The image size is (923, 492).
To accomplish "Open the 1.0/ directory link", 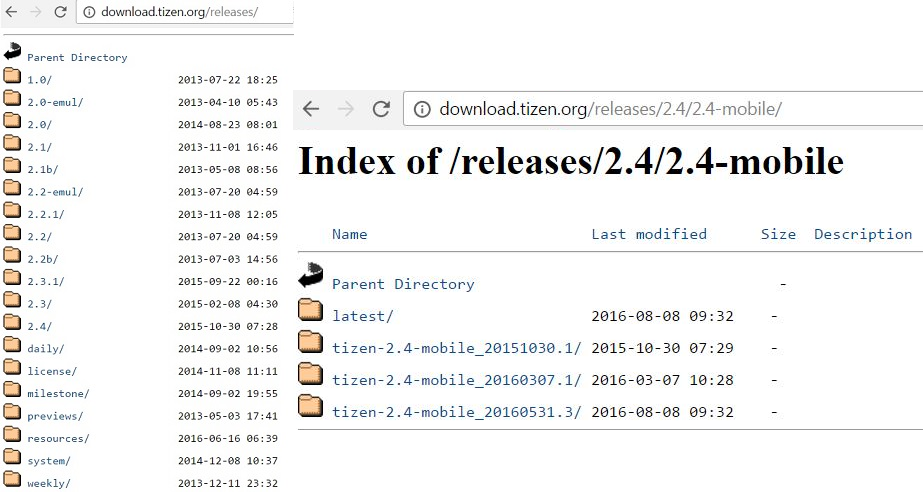I will 39,79.
